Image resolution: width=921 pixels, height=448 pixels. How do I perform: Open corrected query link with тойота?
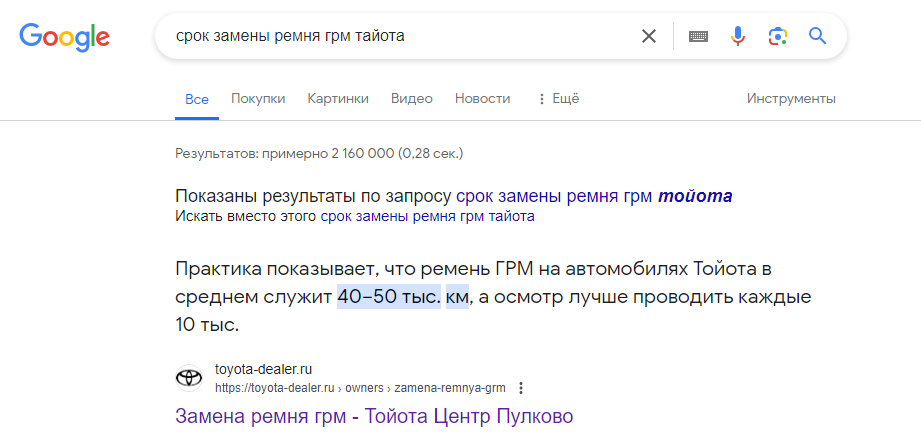[594, 195]
